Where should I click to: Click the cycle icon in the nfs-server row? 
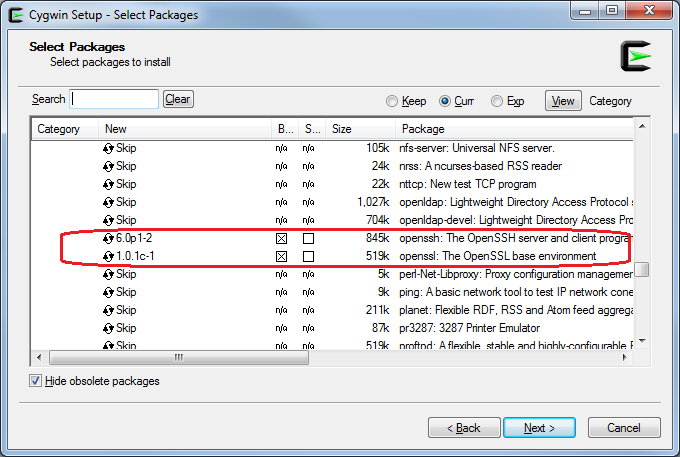tap(108, 149)
